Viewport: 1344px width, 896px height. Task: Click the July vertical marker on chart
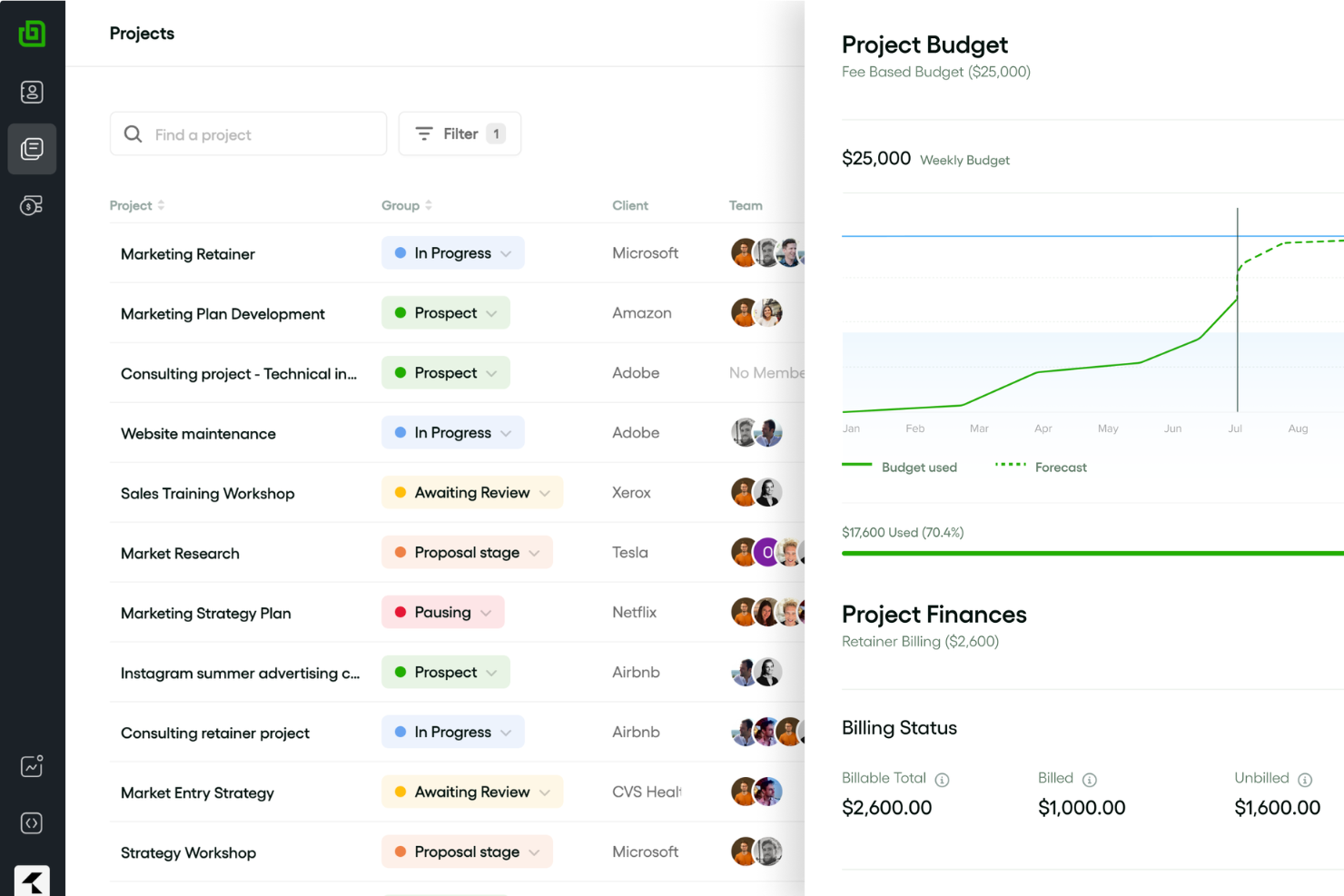pyautogui.click(x=1237, y=309)
